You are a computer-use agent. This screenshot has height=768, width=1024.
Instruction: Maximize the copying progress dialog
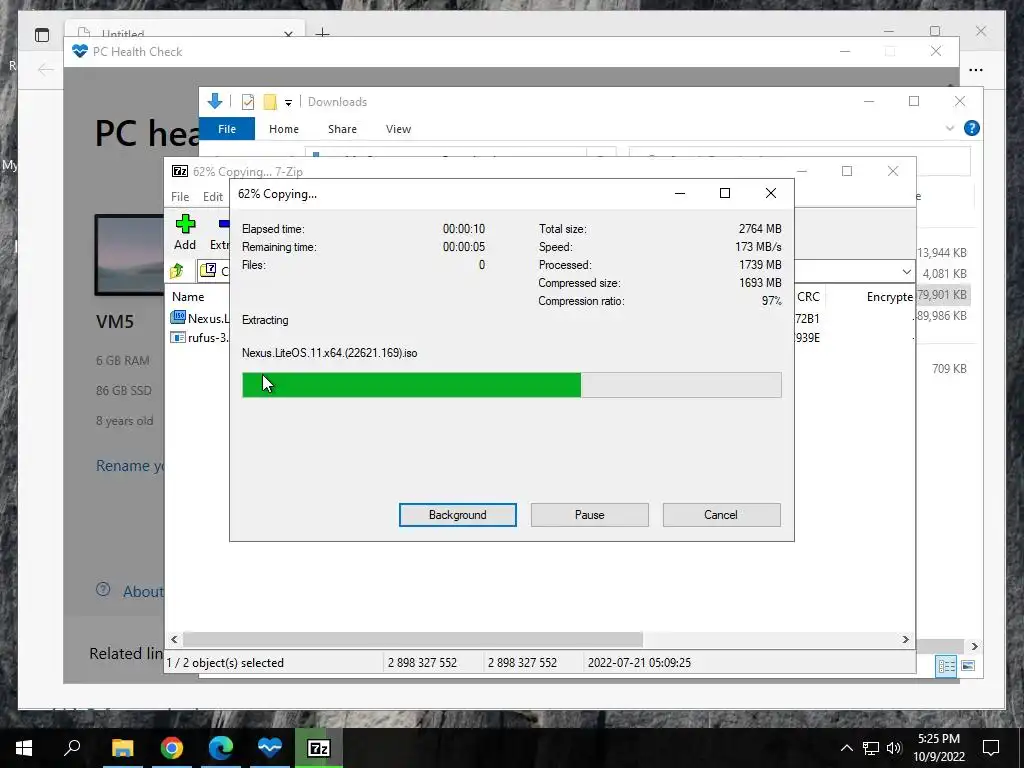[724, 193]
